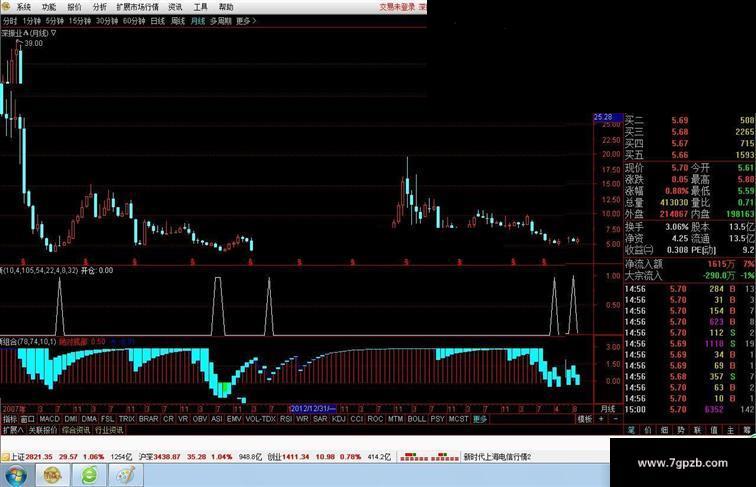Select the BOLL indicator
This screenshot has width=756, height=487.
(x=417, y=419)
